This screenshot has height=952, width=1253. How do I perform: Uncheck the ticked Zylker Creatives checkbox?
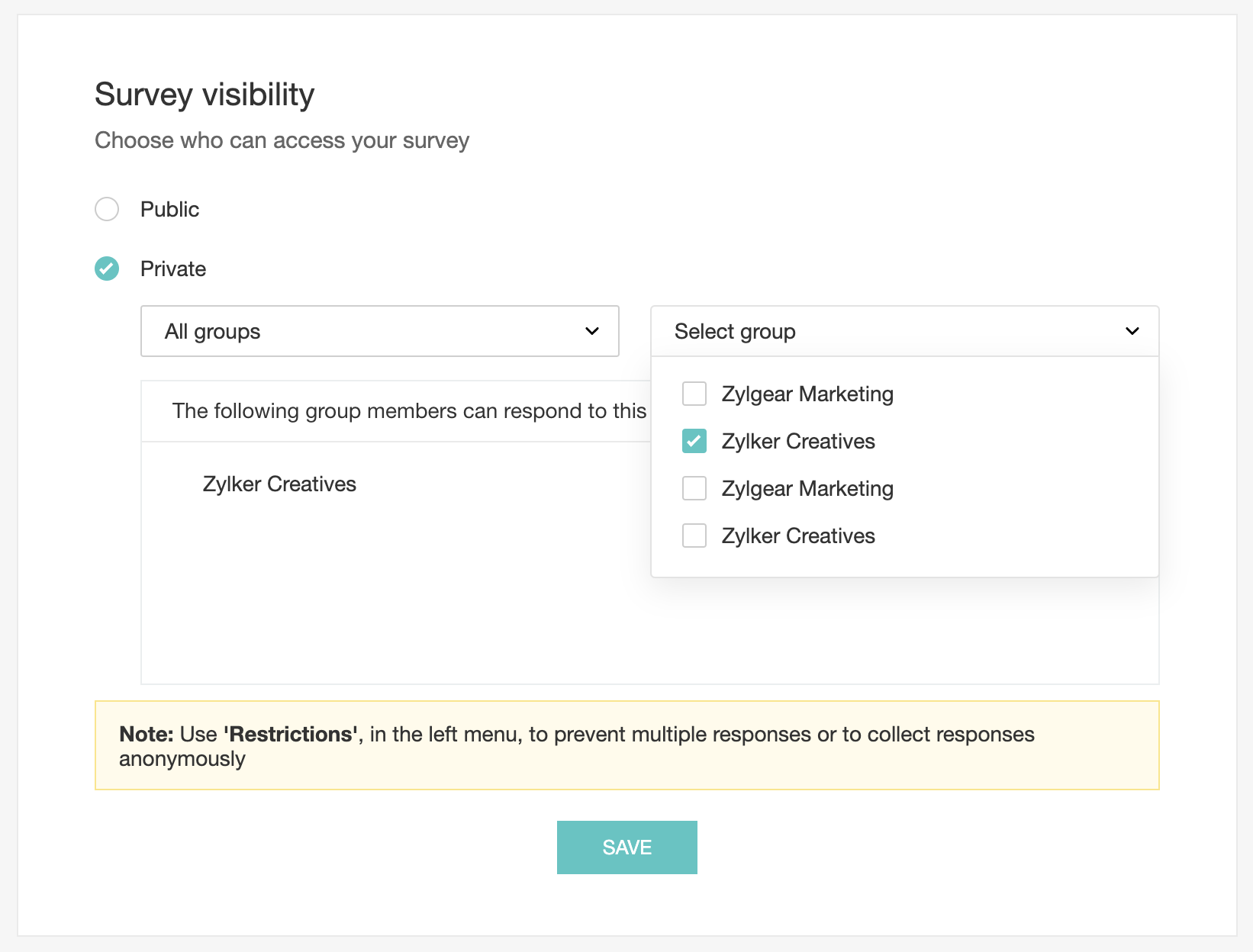(694, 441)
